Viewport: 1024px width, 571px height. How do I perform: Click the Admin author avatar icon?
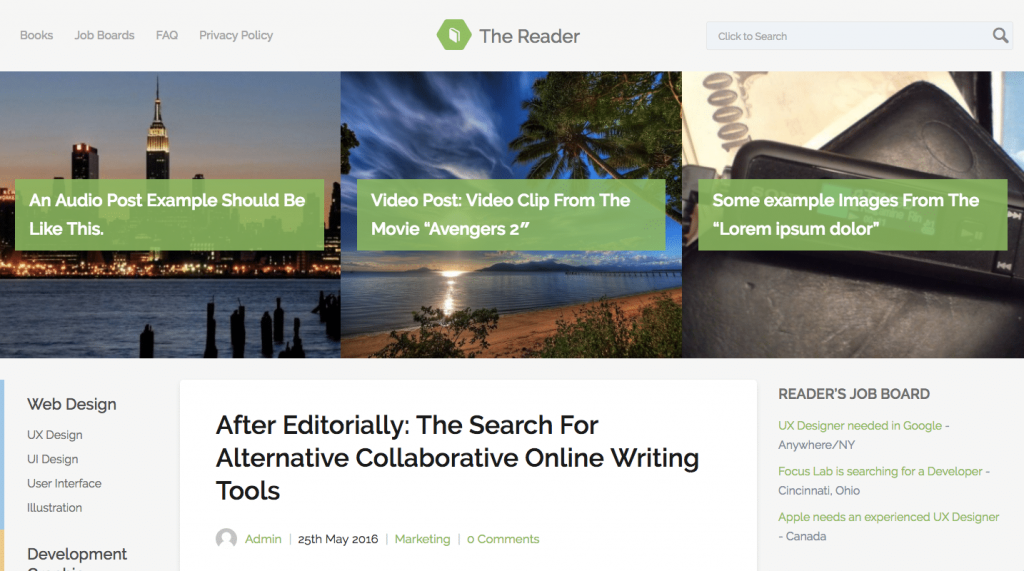(226, 538)
